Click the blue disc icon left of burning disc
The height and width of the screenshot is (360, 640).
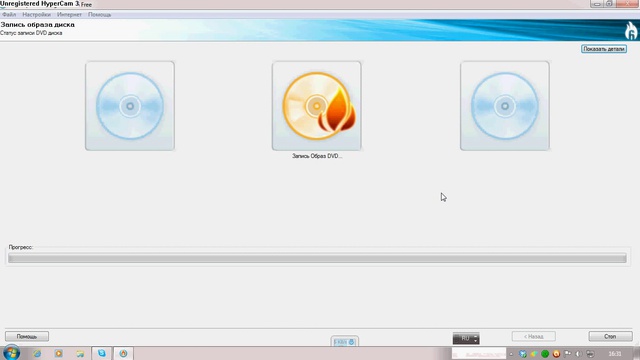tap(130, 106)
